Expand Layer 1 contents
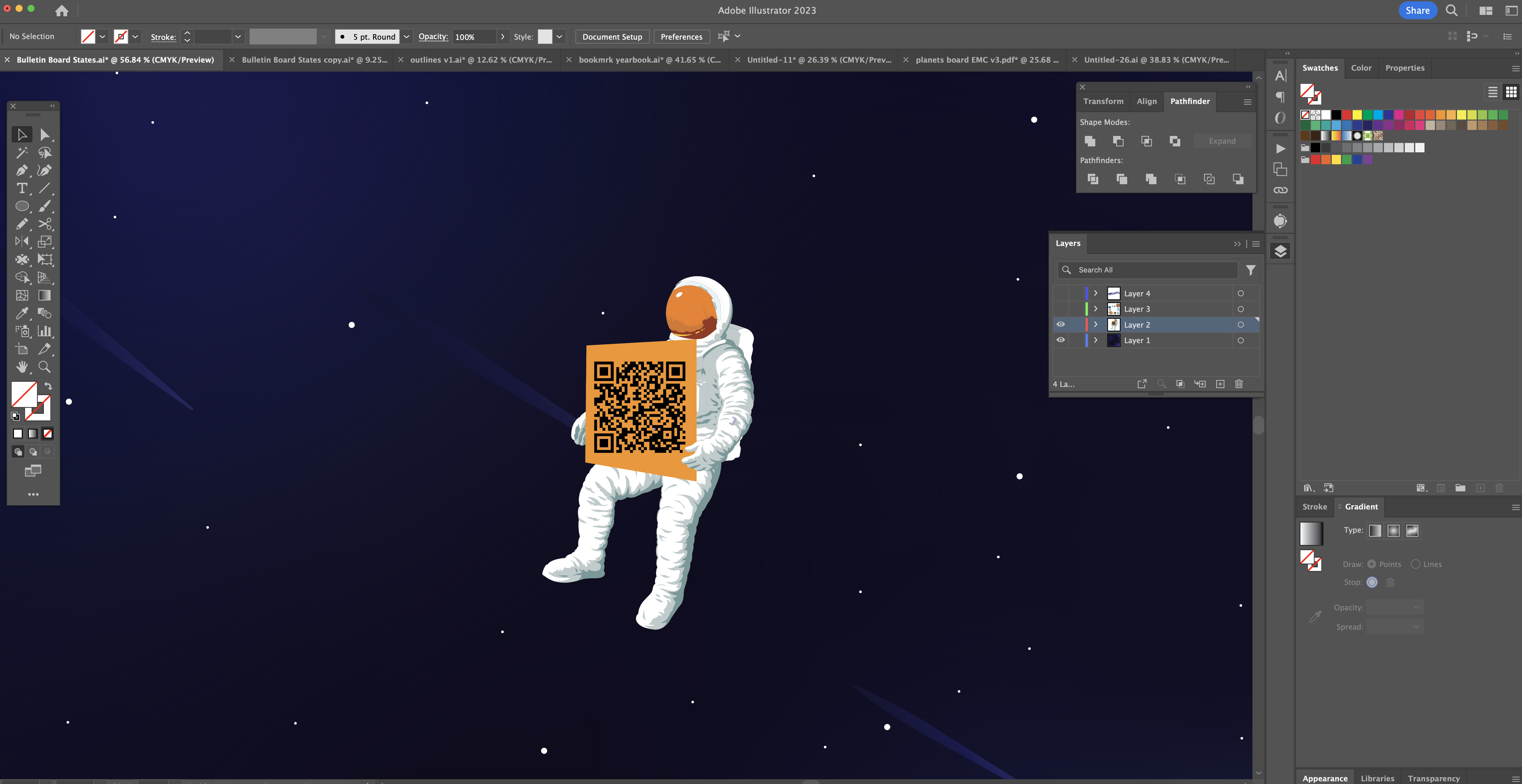The width and height of the screenshot is (1522, 784). [1095, 340]
